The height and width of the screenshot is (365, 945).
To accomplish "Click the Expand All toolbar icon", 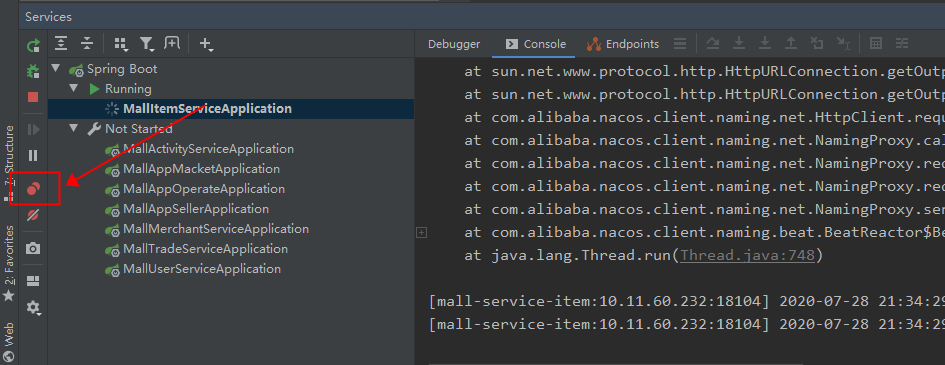I will click(x=61, y=43).
